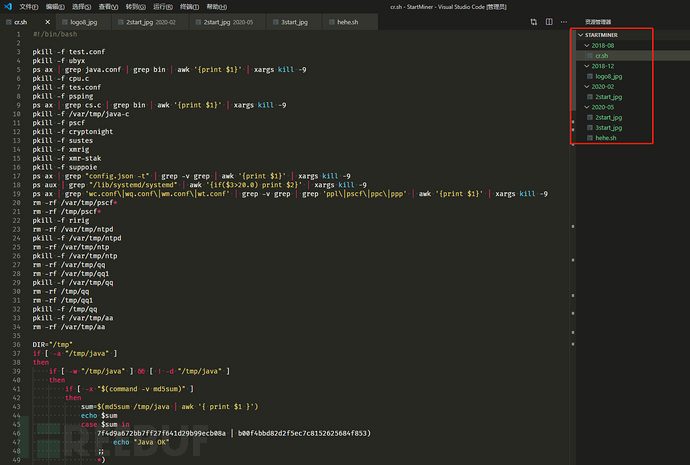This screenshot has height=465, width=690.
Task: Open 2start_jpg under the 2020-05 folder
Action: click(609, 117)
